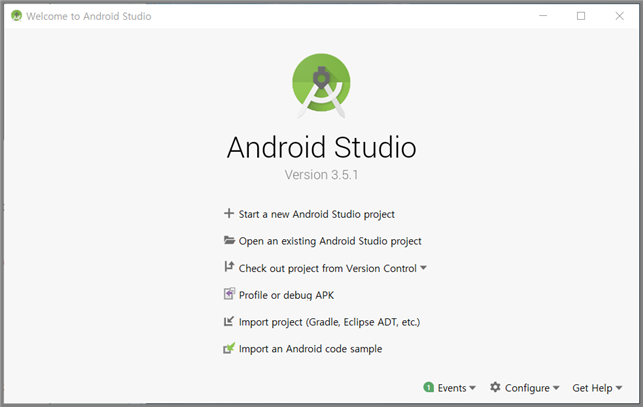Open the Events menu label
Viewport: 643px width, 407px height.
(x=452, y=388)
